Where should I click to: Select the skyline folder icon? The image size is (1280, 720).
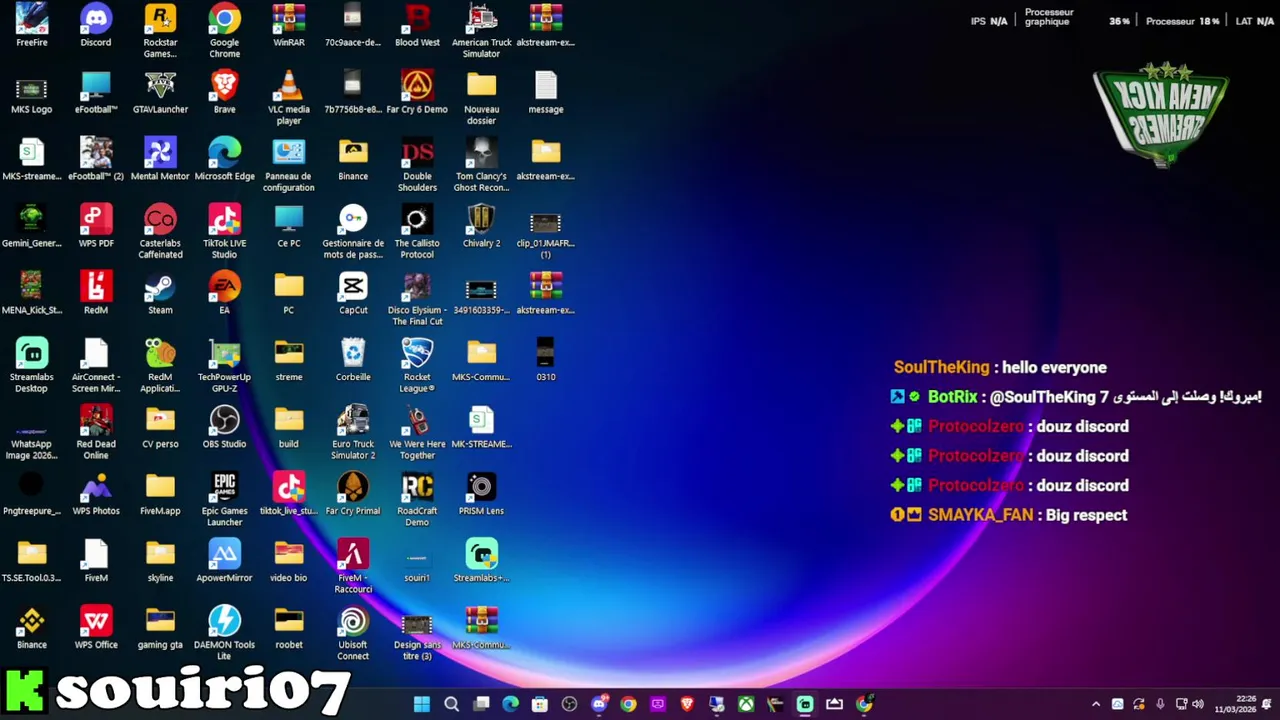click(x=160, y=562)
